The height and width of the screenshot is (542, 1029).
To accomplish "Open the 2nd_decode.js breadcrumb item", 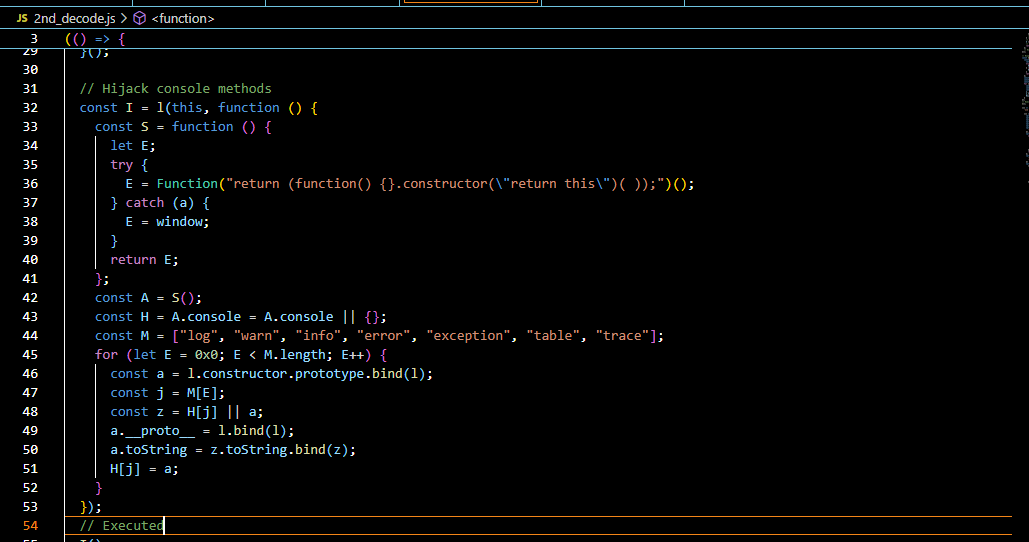I will pyautogui.click(x=73, y=18).
